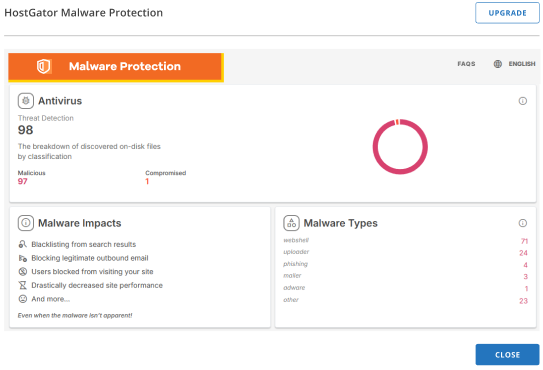Click Drastically decreased site performance text
The width and height of the screenshot is (543, 370).
pos(97,285)
